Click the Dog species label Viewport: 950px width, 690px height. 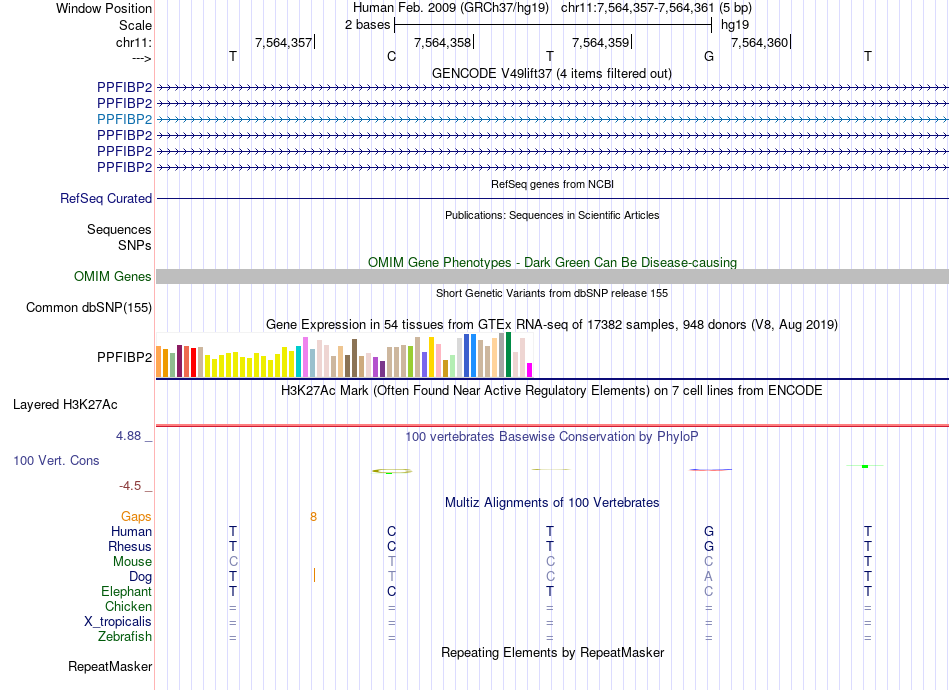click(140, 577)
